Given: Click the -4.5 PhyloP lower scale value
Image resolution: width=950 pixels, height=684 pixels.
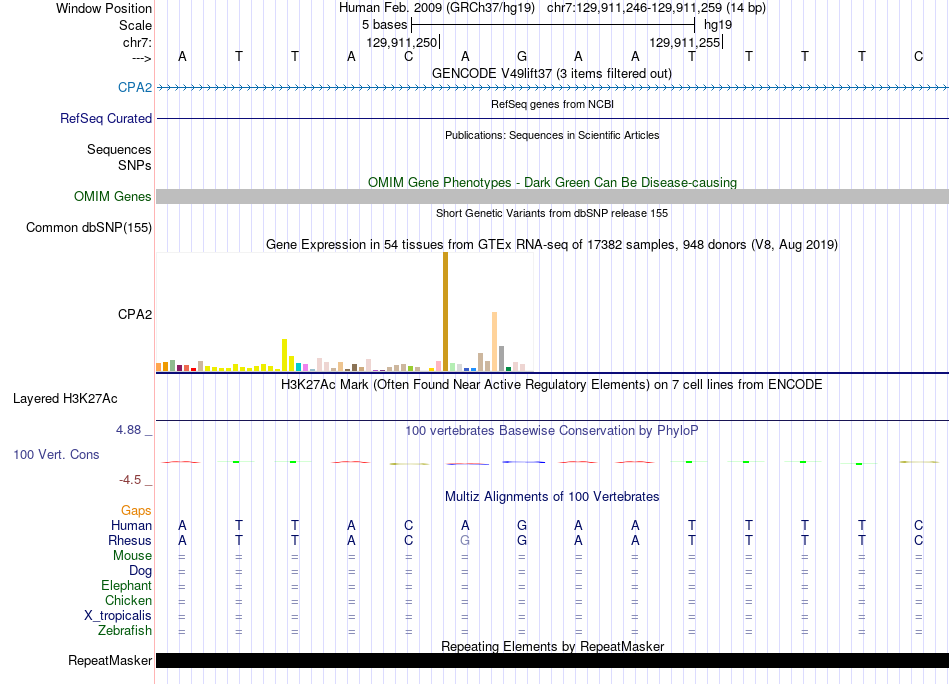Looking at the screenshot, I should click(x=130, y=480).
